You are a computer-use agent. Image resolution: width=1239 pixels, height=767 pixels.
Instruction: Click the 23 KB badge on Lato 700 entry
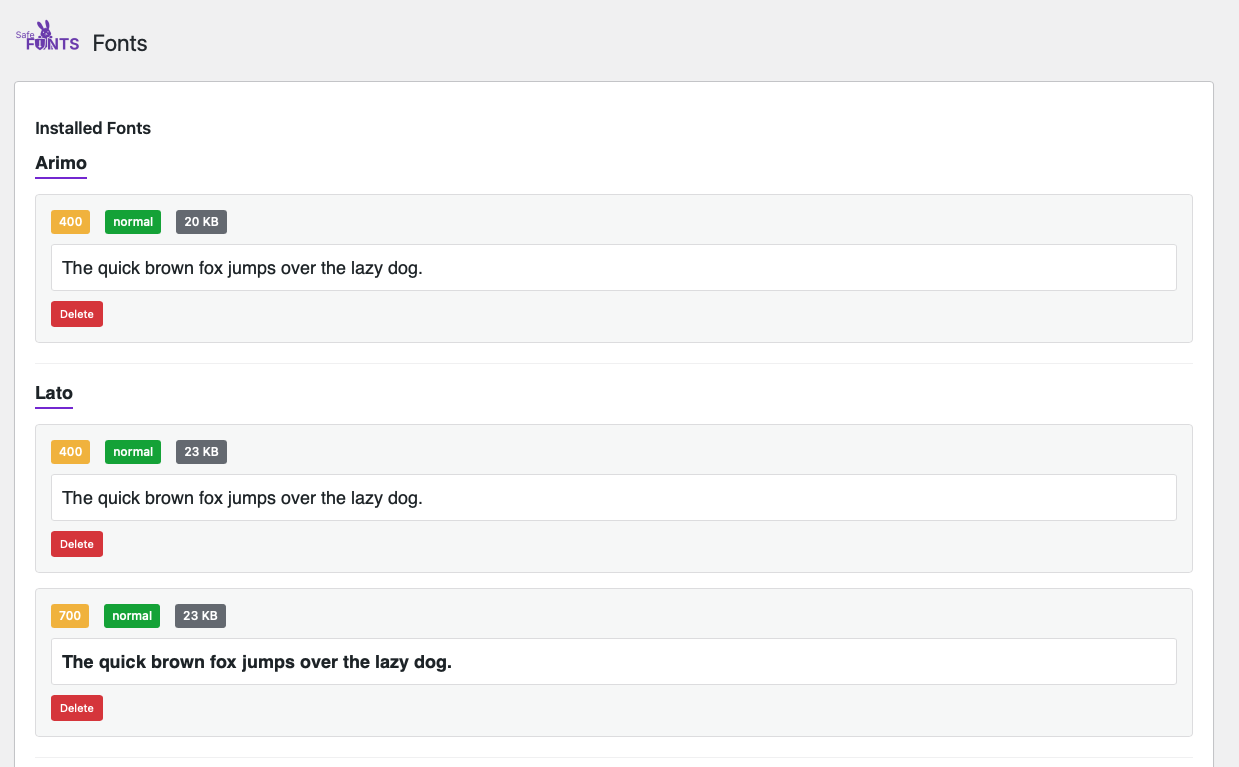pos(199,615)
